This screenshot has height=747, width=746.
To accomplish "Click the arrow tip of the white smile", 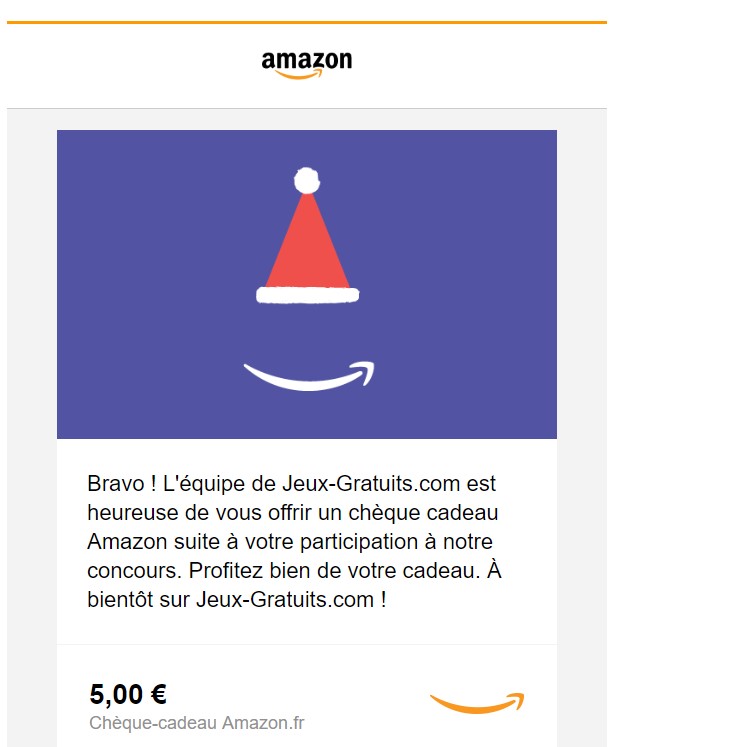I will pyautogui.click(x=365, y=372).
